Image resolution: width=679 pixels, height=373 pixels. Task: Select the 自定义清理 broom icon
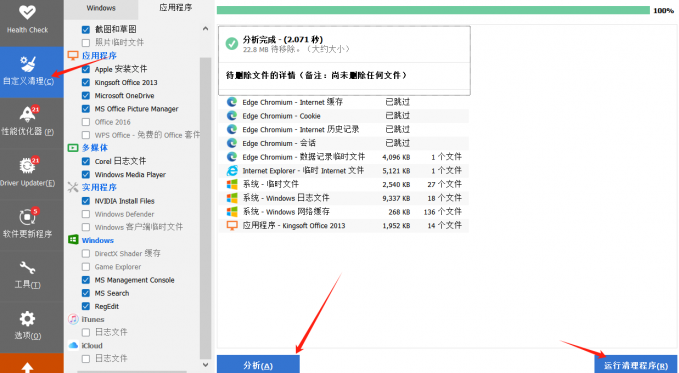coord(28,64)
